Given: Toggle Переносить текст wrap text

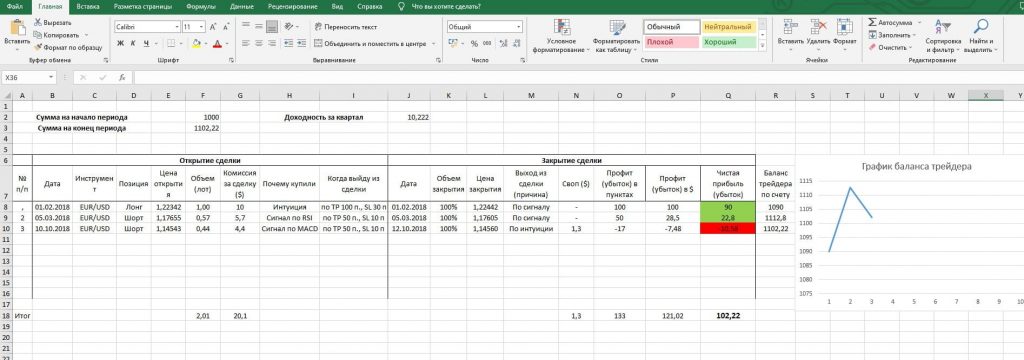Looking at the screenshot, I should click(x=345, y=27).
